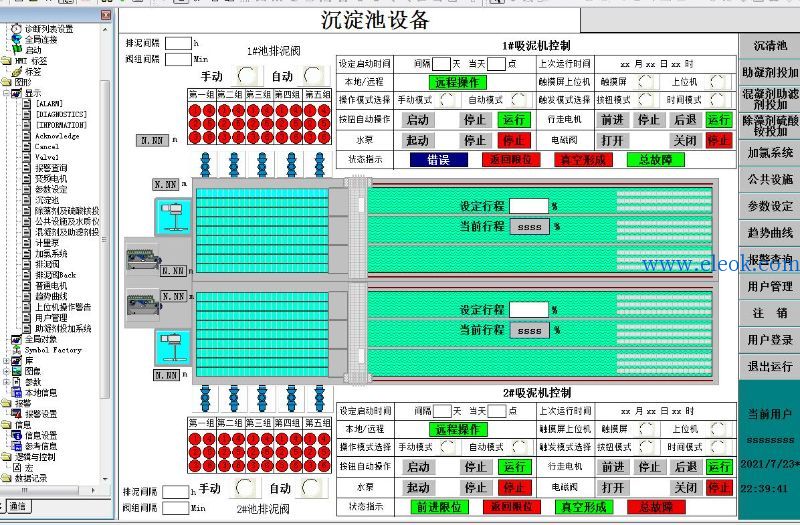Click the display icon beside 显示
The width and height of the screenshot is (800, 525).
click(x=17, y=93)
